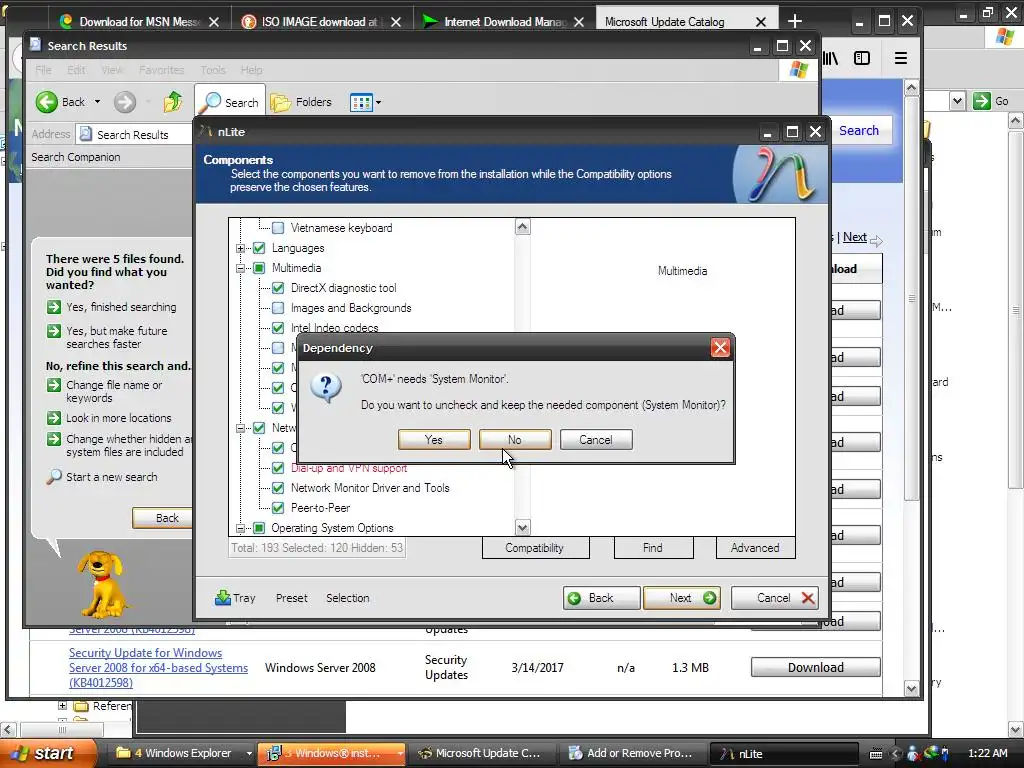The height and width of the screenshot is (768, 1024).
Task: Toggle the Dial-up and VPN support checkbox
Action: tap(278, 468)
